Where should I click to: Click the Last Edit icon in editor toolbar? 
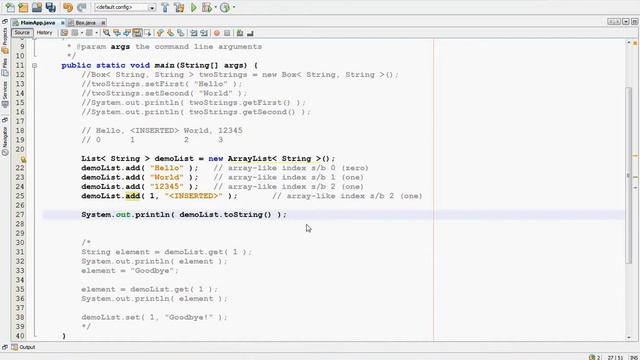(64, 33)
